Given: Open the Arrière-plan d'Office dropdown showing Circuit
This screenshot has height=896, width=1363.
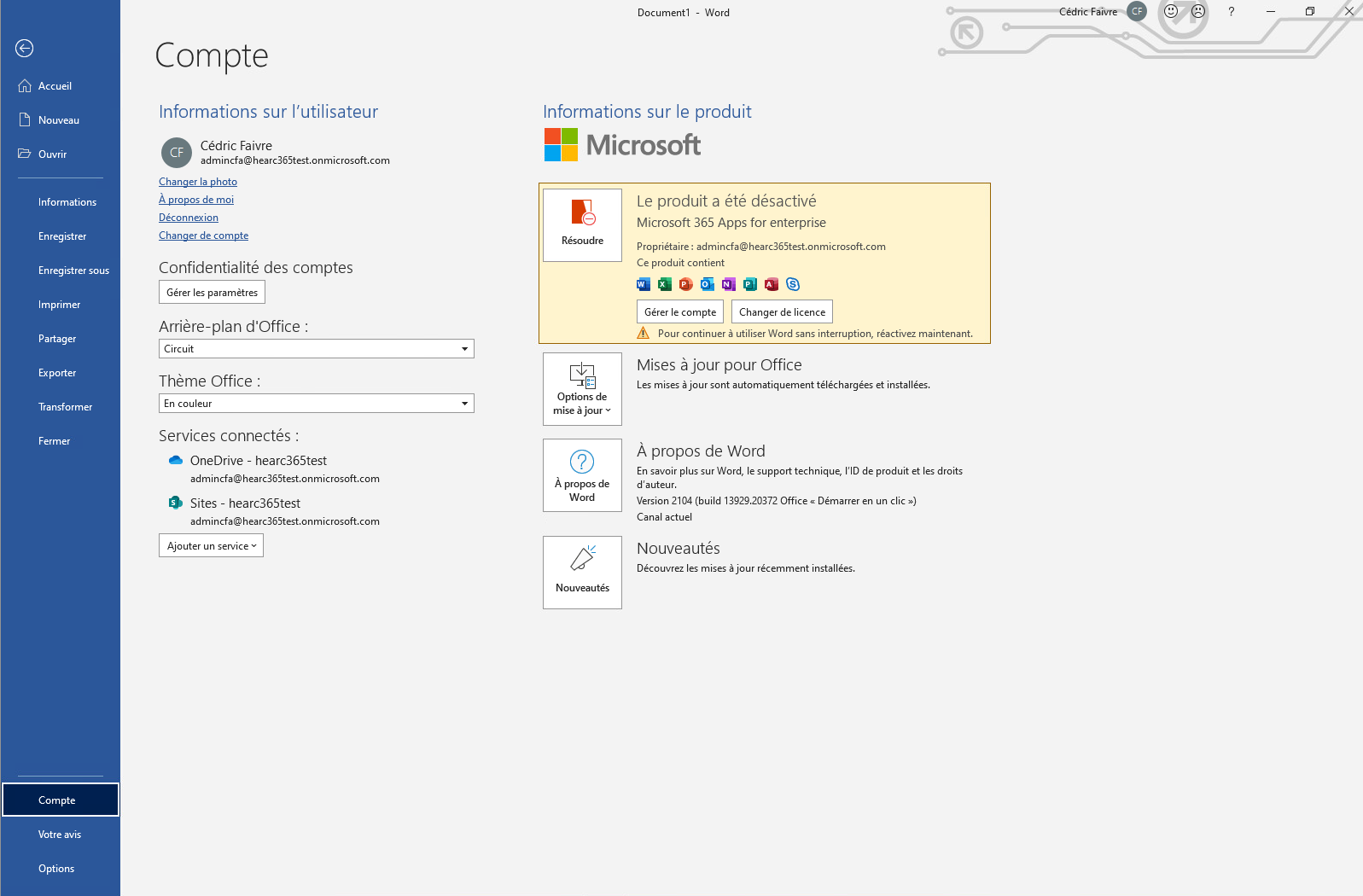Looking at the screenshot, I should tap(317, 349).
